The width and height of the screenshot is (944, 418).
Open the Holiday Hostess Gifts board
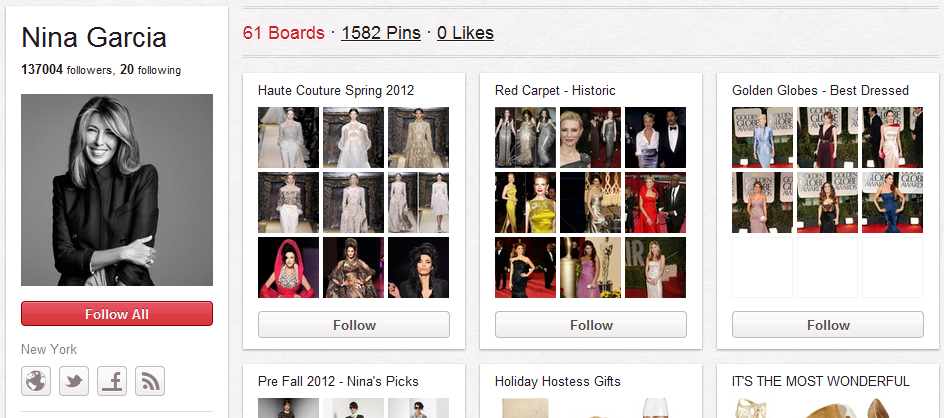557,381
